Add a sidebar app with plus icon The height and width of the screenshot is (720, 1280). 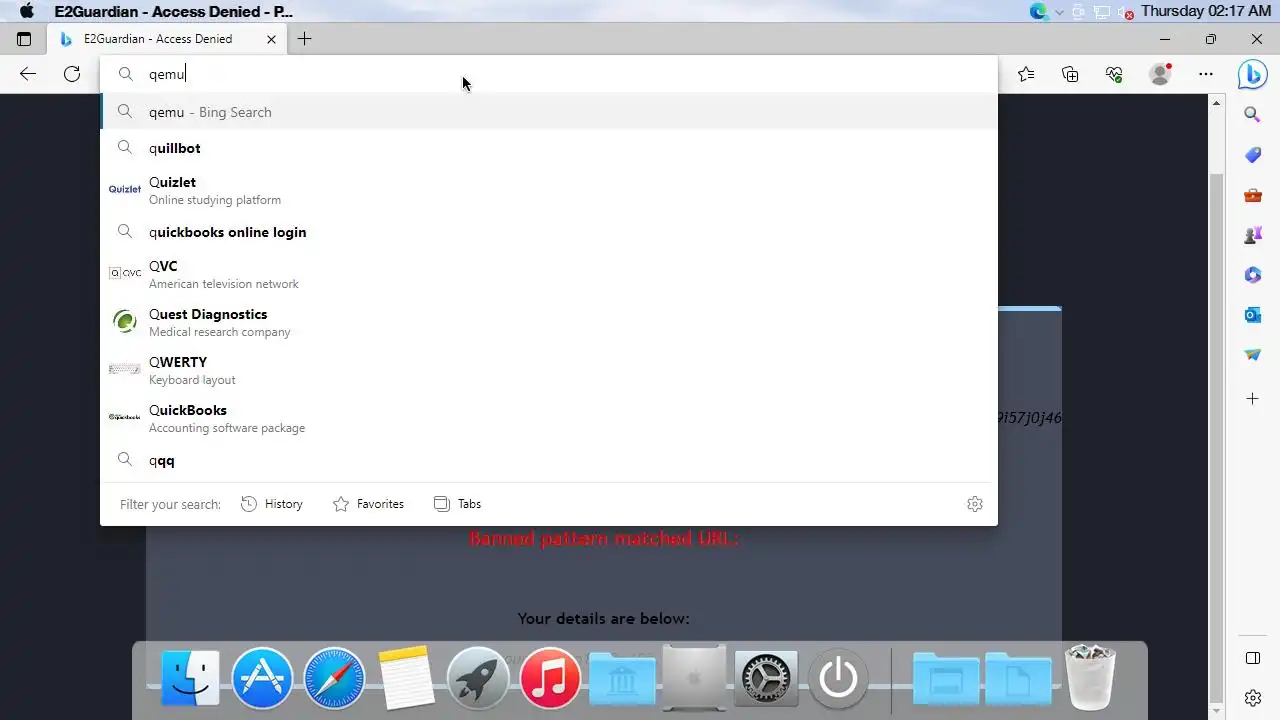pyautogui.click(x=1252, y=399)
